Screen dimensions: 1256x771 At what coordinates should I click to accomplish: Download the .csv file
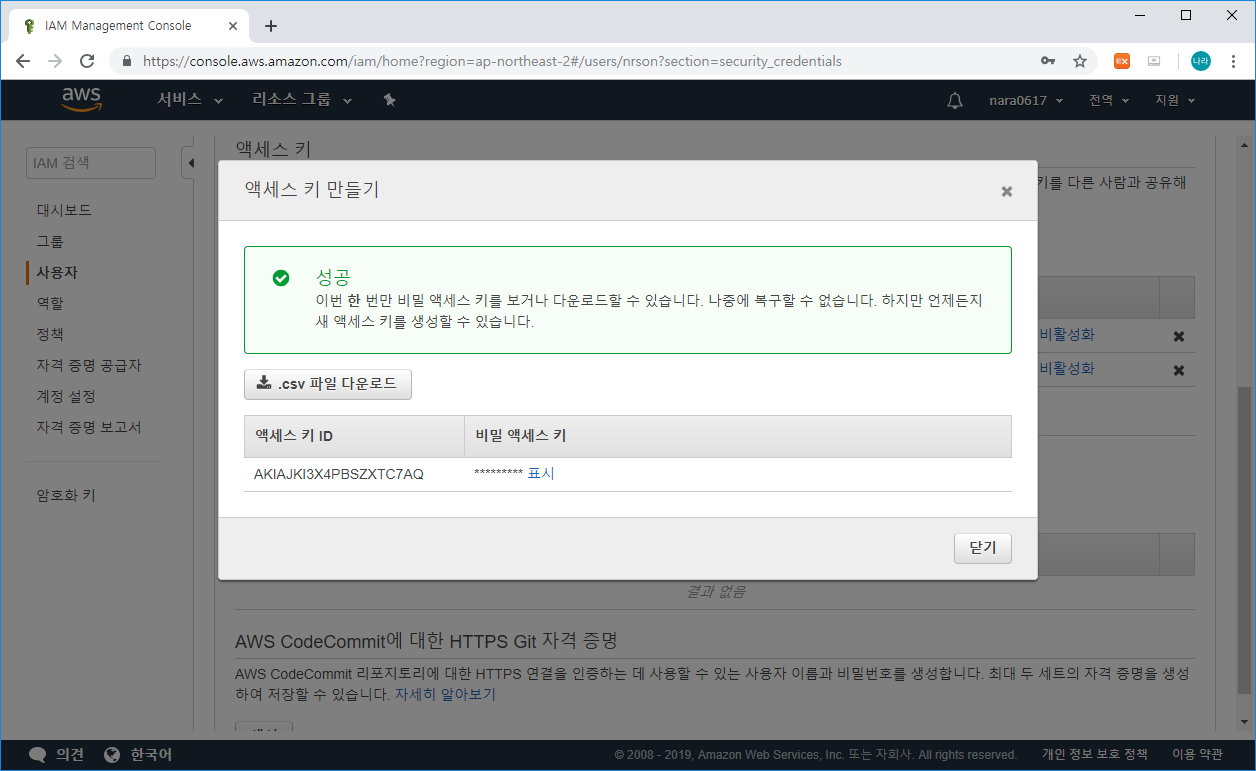[328, 384]
